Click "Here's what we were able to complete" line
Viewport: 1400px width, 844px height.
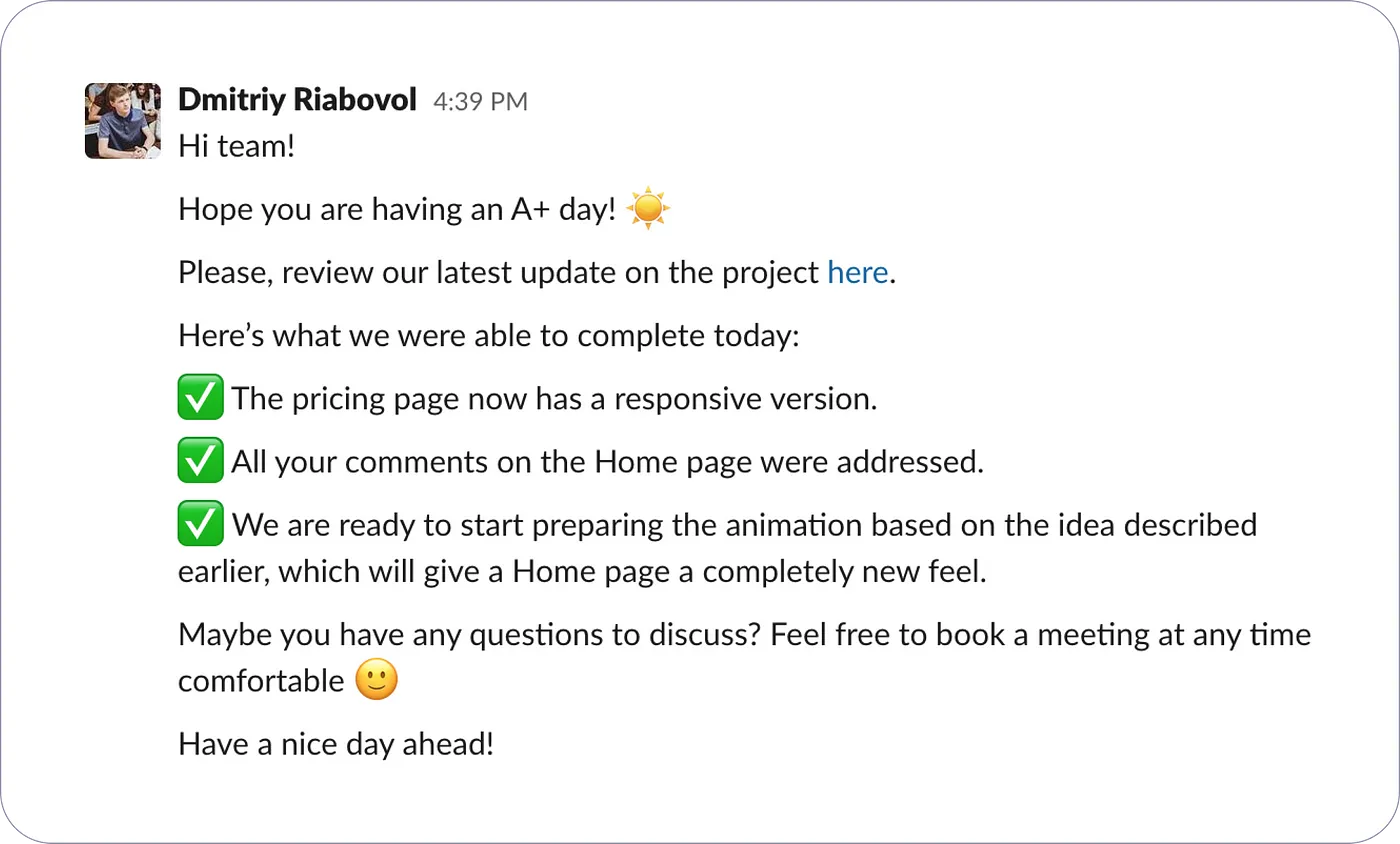488,336
